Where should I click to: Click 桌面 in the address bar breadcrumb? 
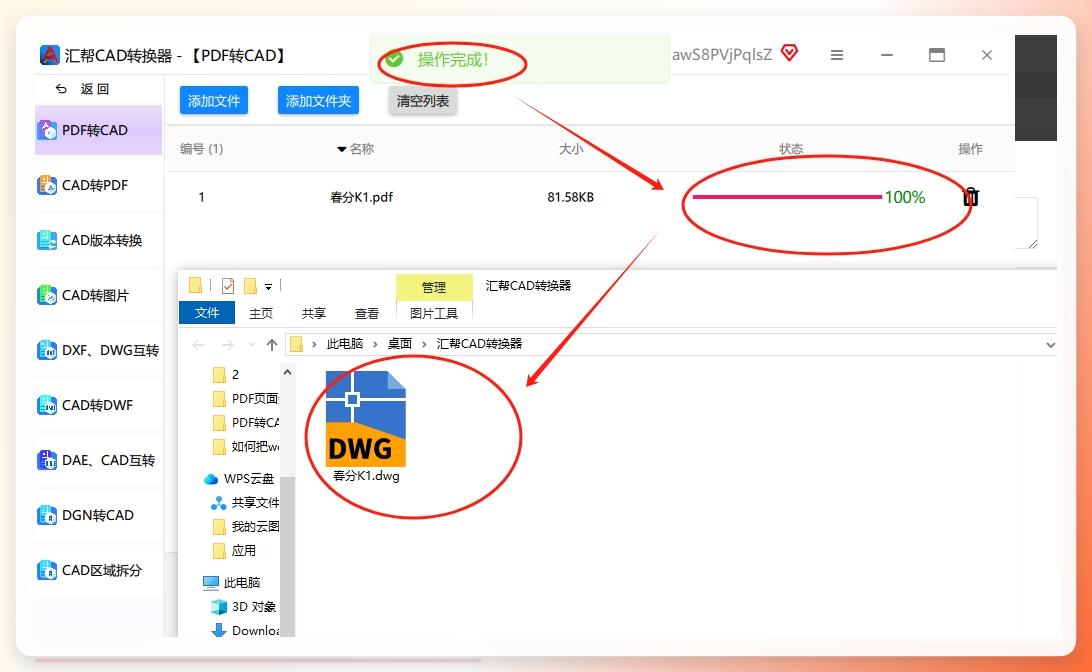[x=400, y=344]
